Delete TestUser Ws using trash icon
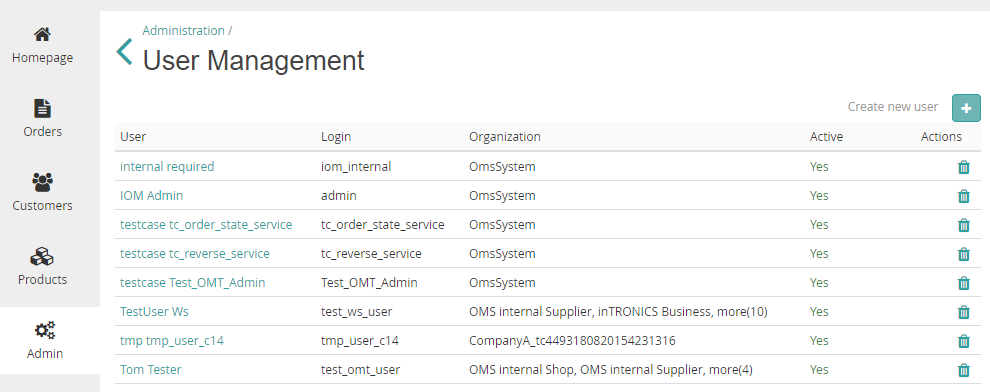Viewport: 990px width, 392px height. tap(963, 312)
